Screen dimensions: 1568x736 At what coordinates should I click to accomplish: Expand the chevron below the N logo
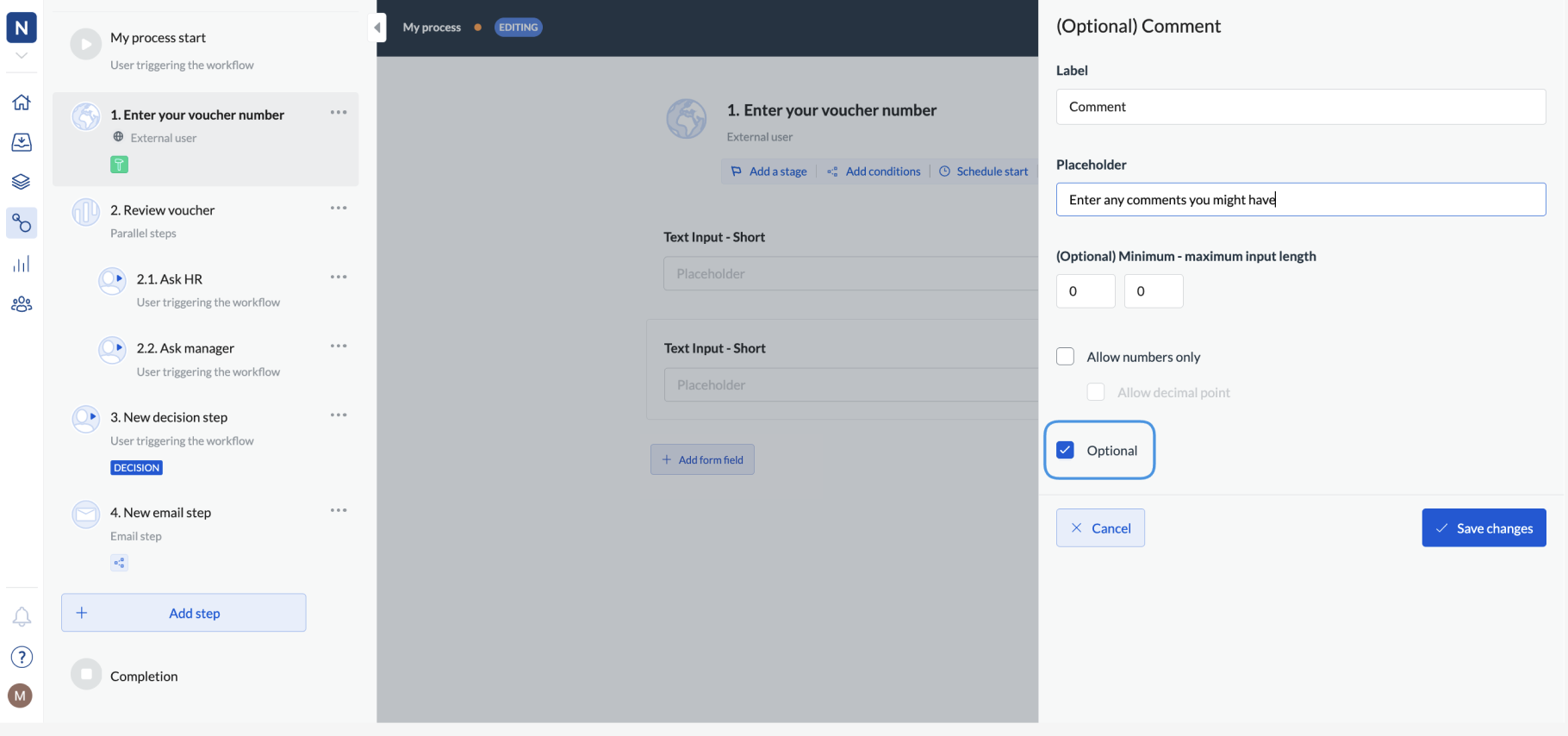(x=22, y=55)
